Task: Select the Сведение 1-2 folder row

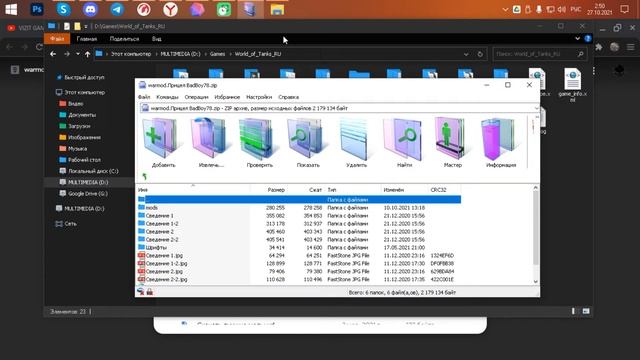Action: (299, 224)
